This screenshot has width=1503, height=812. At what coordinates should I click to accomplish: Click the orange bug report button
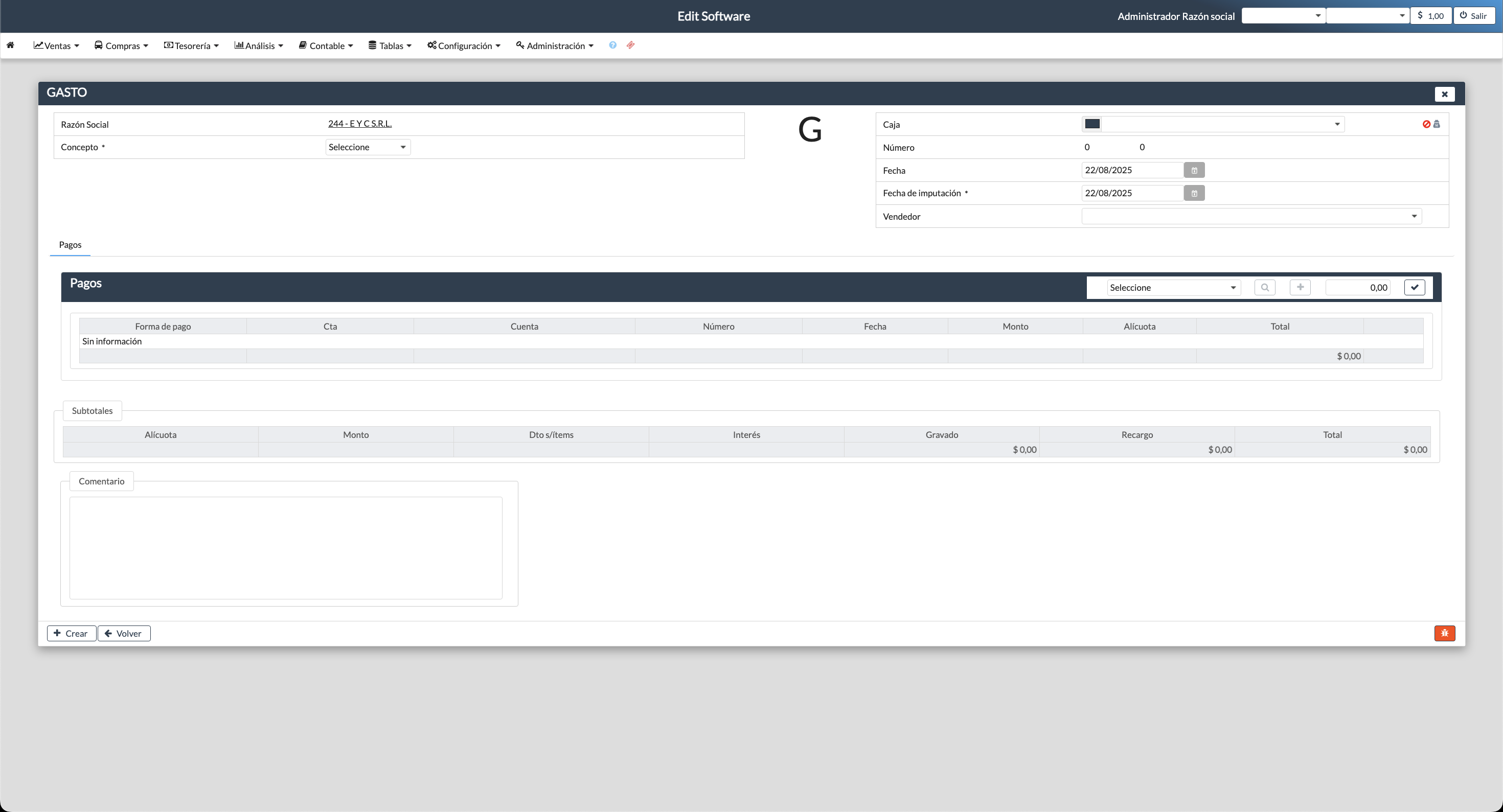point(1444,634)
